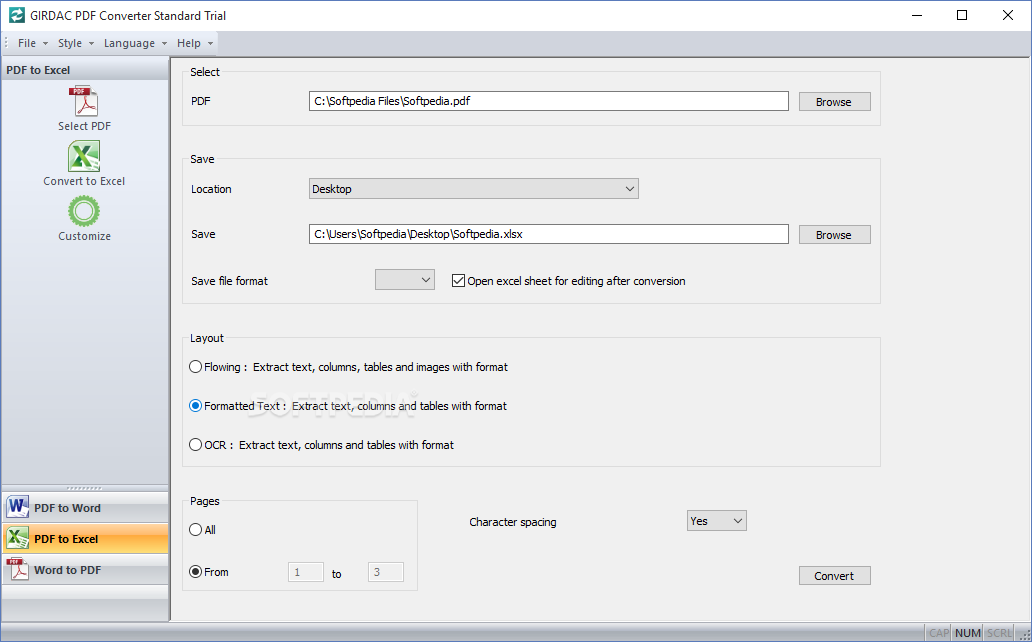Click the GIRDAC app icon in title bar
Image resolution: width=1032 pixels, height=642 pixels.
(16, 15)
